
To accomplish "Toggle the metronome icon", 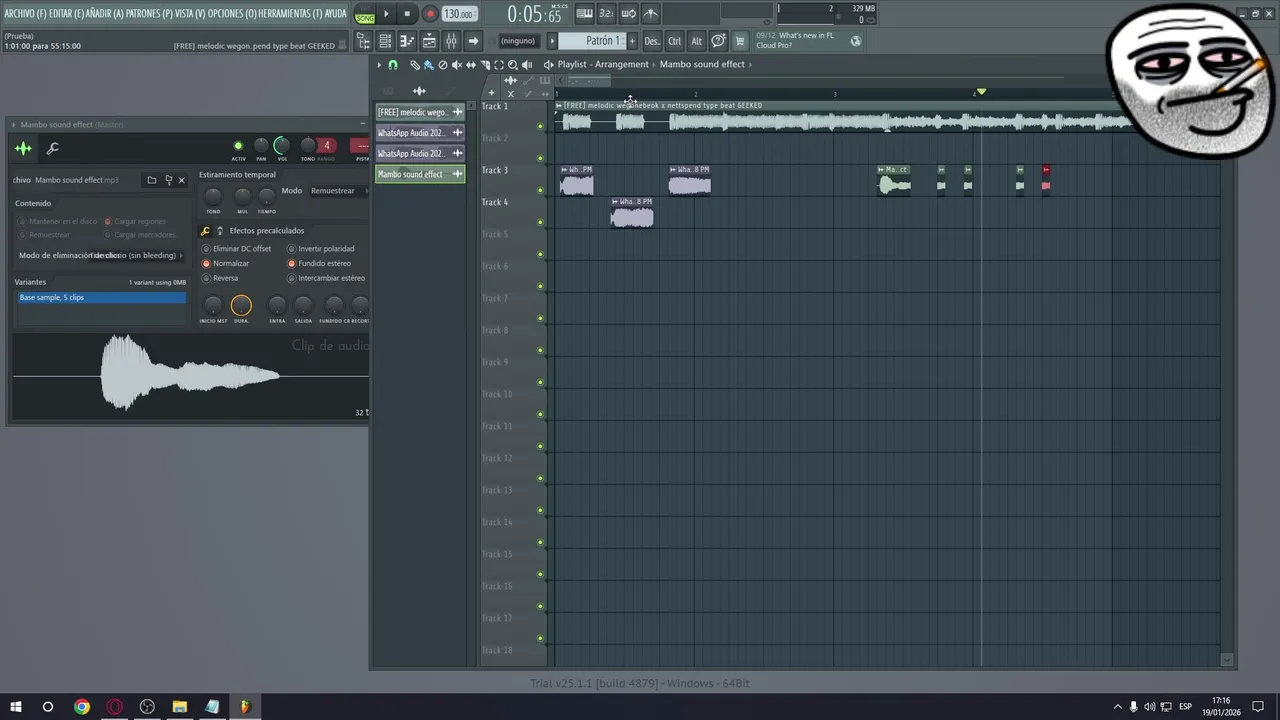I will (x=650, y=14).
